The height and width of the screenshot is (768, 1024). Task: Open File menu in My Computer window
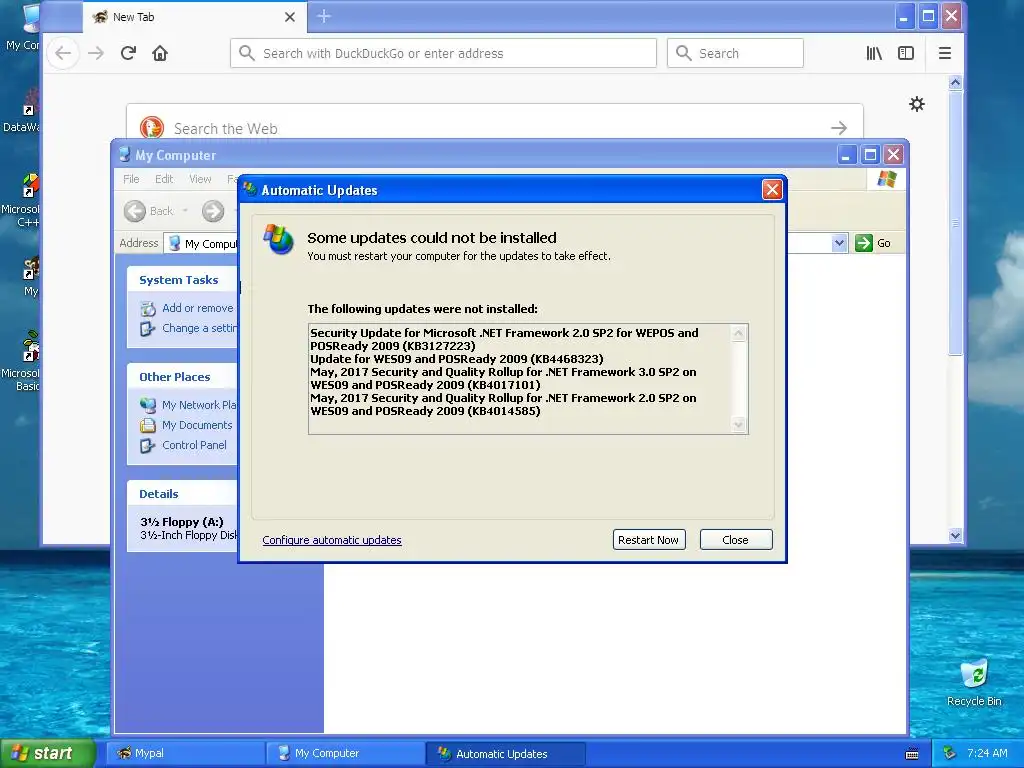[131, 179]
